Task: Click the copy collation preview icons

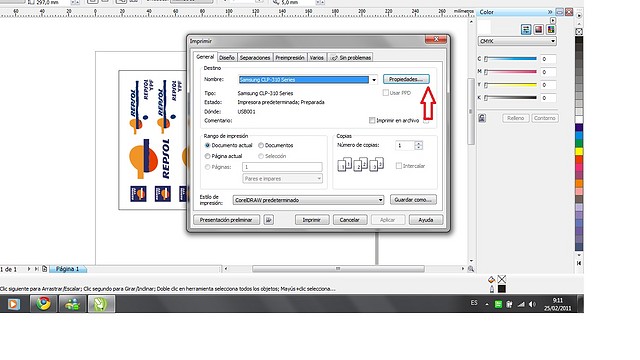Action: 360,164
